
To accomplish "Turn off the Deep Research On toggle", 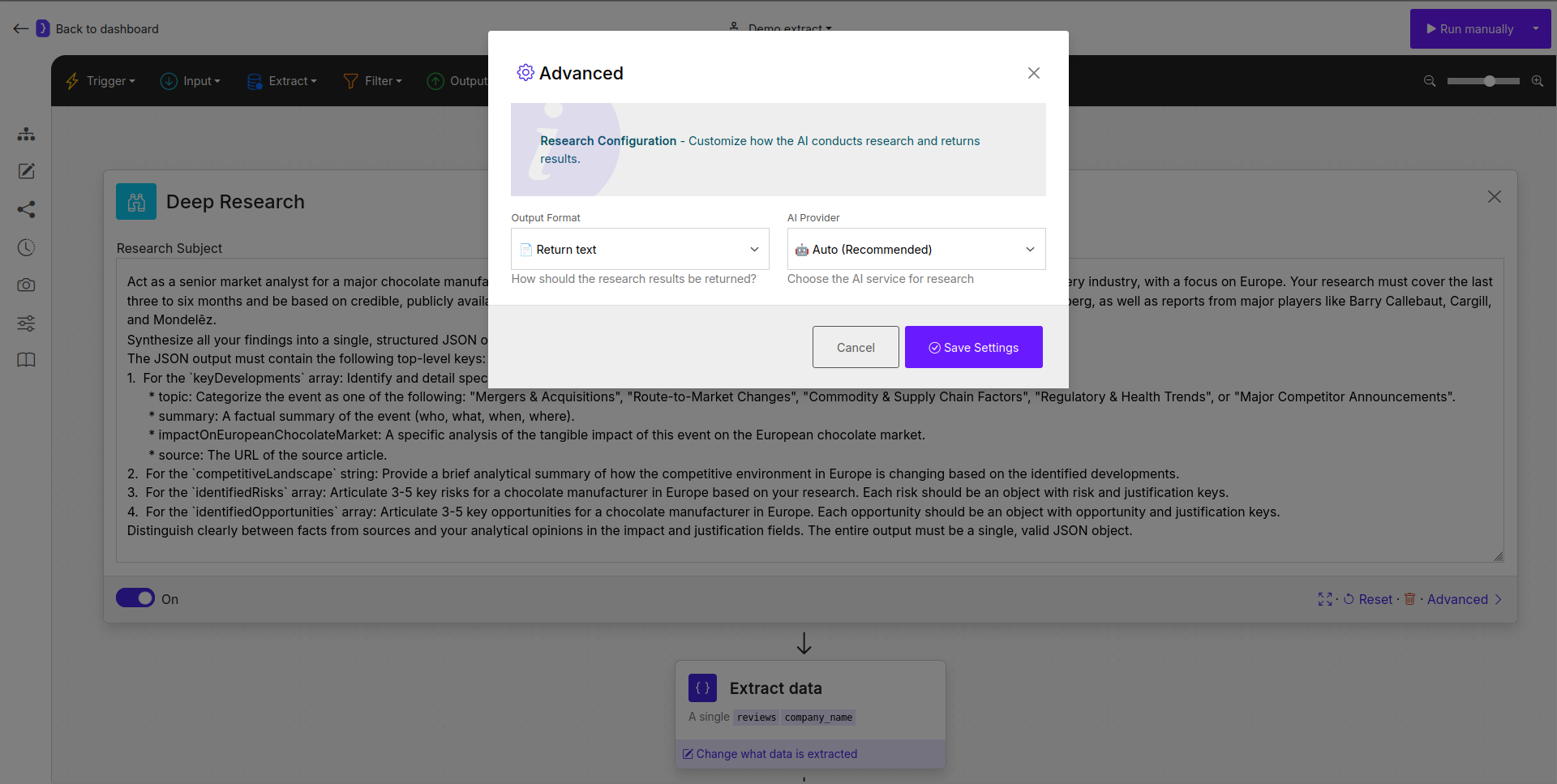I will (x=135, y=598).
